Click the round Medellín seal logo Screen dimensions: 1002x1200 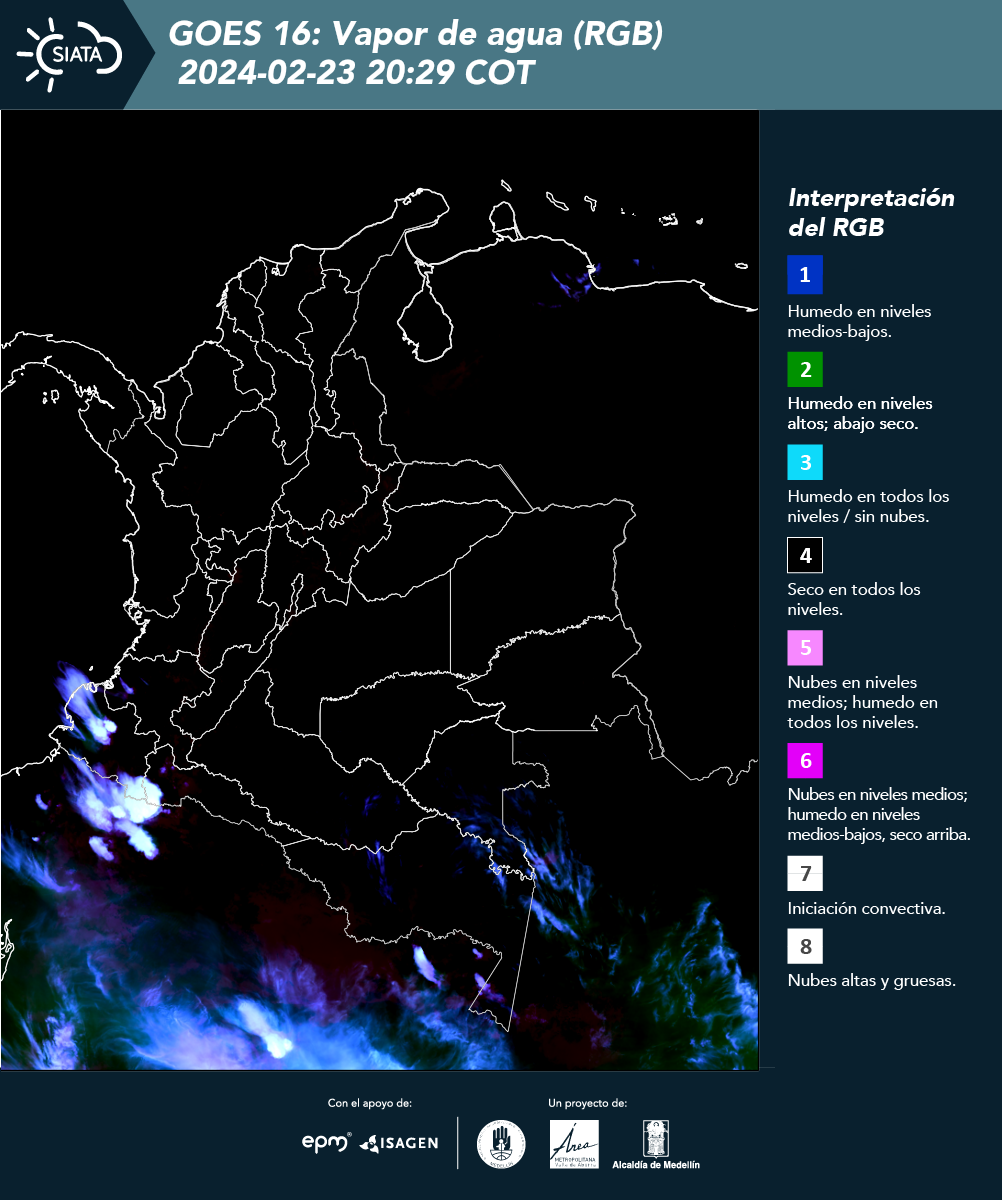point(501,1144)
